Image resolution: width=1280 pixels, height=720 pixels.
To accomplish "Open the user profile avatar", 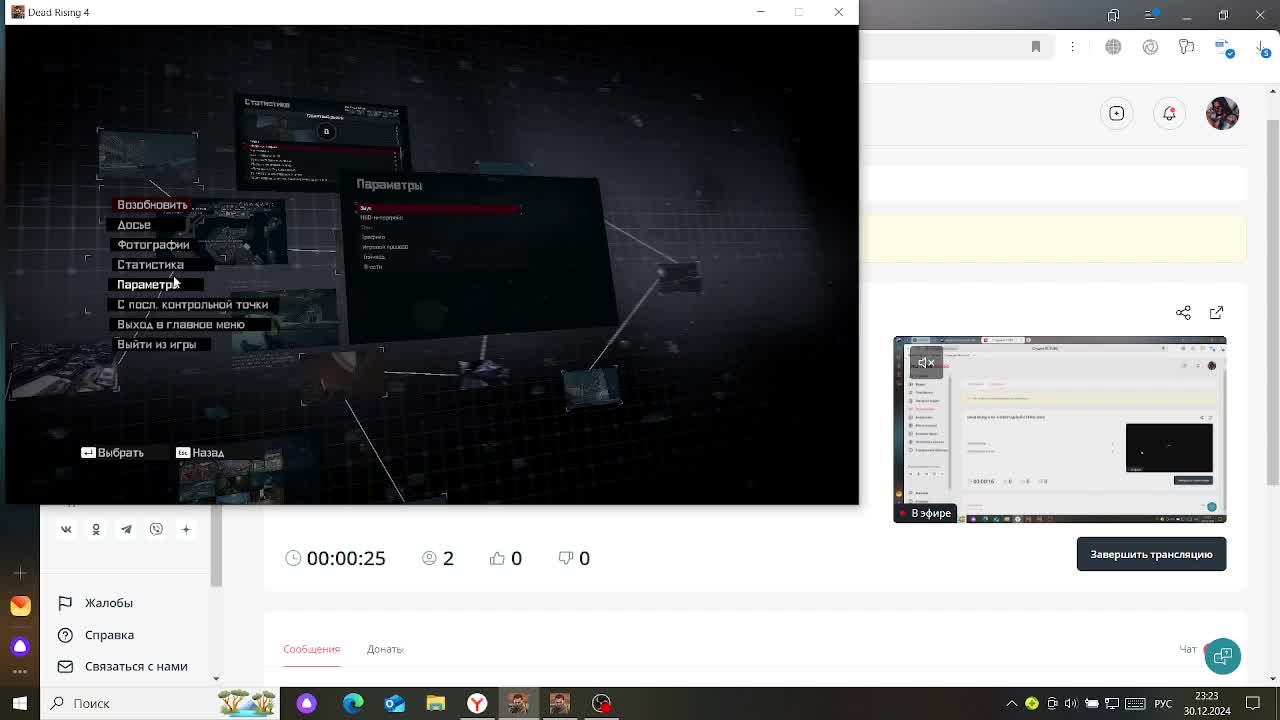I will pyautogui.click(x=1222, y=113).
